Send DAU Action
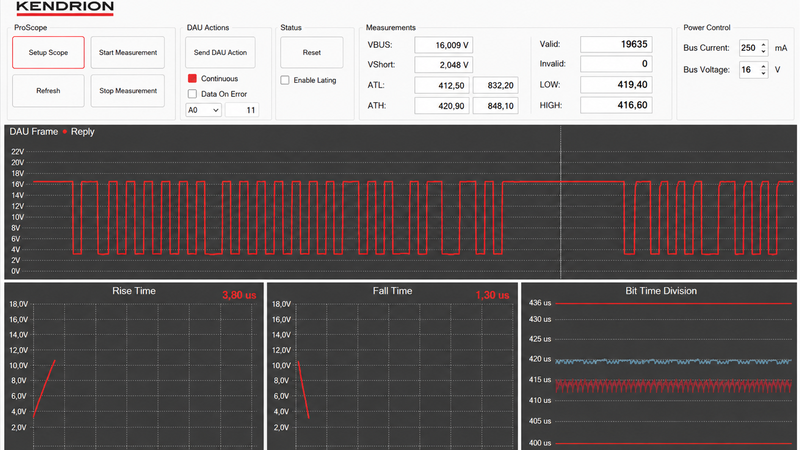Viewport: 800px width, 450px height. click(220, 52)
